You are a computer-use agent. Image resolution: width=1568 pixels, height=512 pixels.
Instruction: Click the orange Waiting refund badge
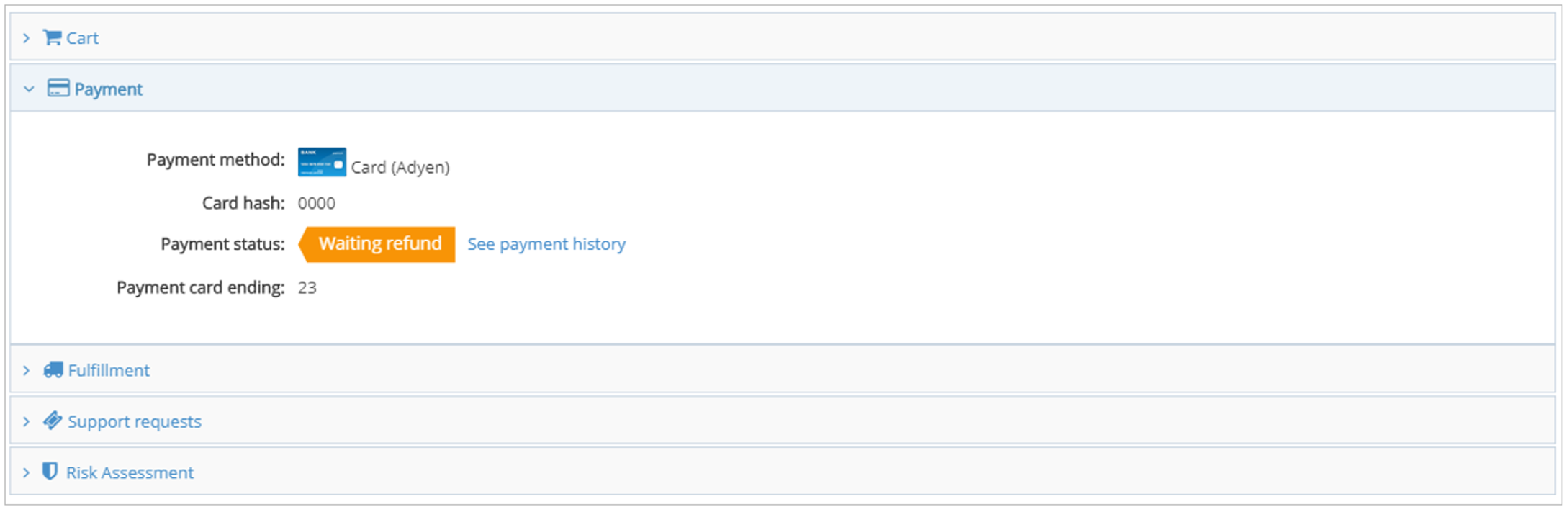379,244
